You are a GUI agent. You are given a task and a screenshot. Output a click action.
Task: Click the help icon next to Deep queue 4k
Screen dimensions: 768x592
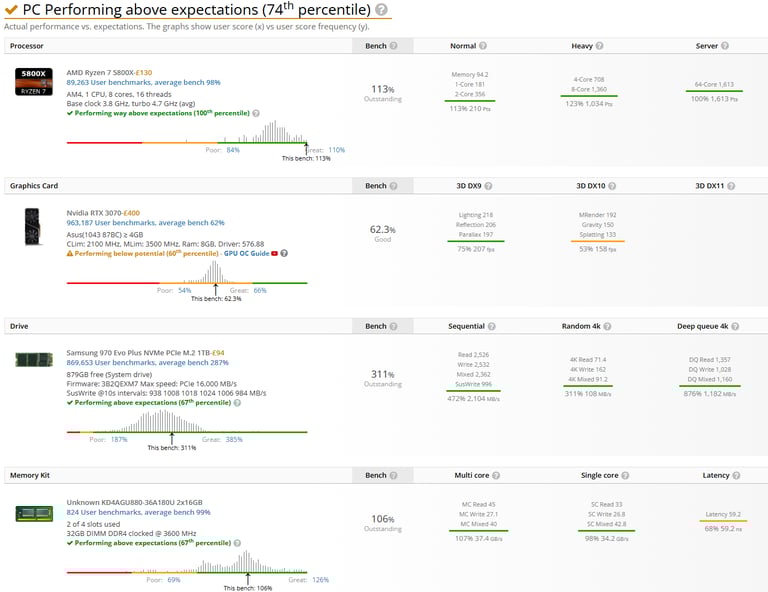coord(735,326)
